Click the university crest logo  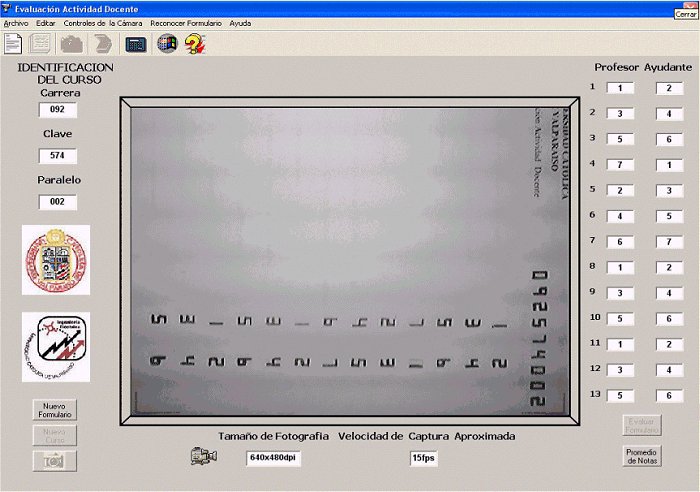pyautogui.click(x=56, y=259)
